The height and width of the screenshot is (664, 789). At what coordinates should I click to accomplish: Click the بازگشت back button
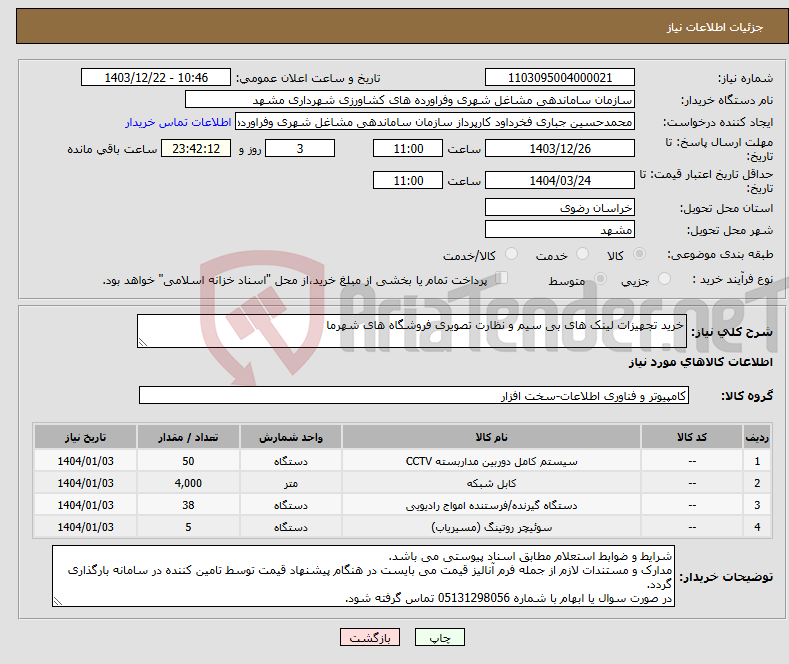point(370,637)
